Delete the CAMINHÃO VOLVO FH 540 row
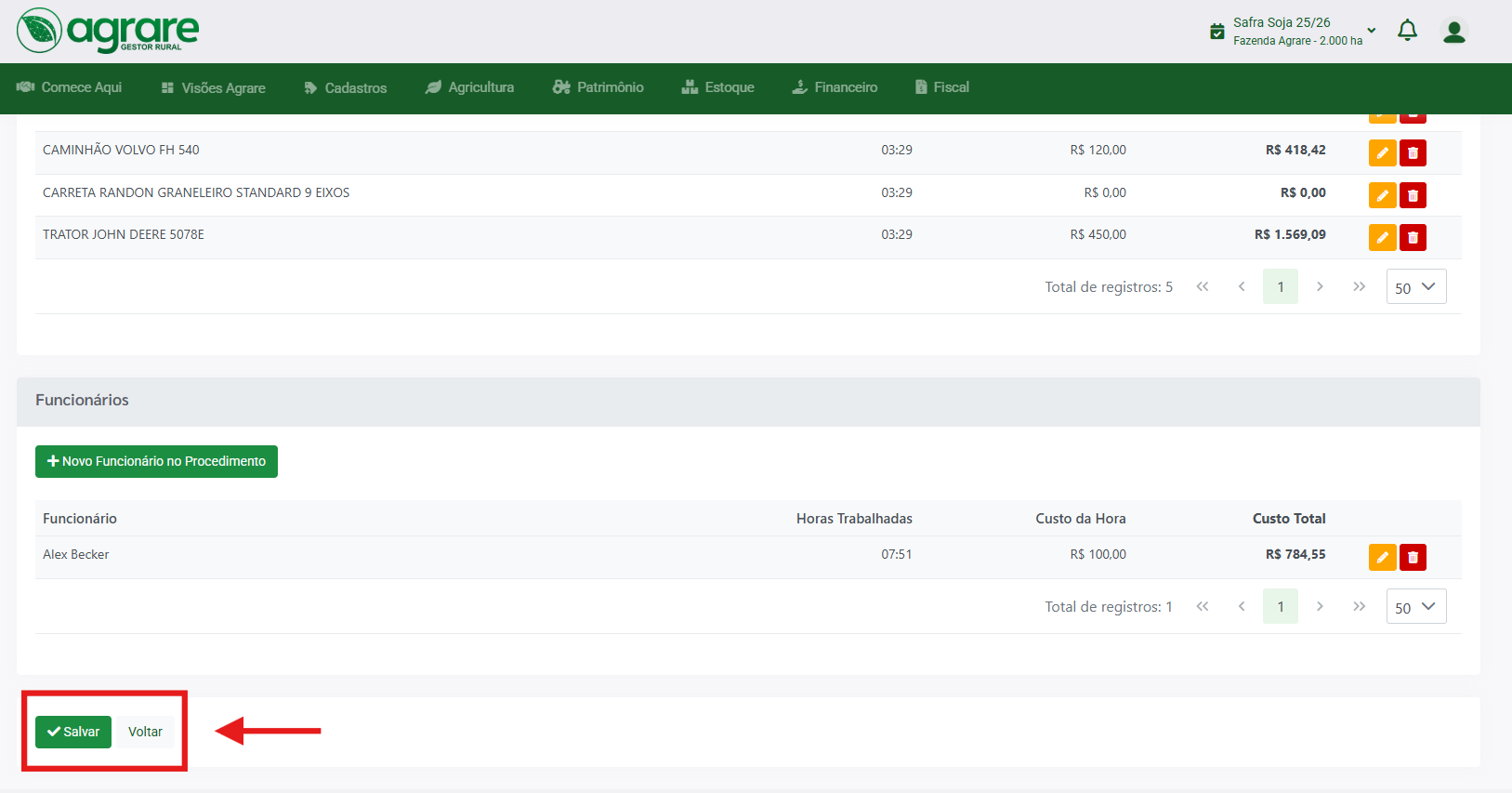Image resolution: width=1512 pixels, height=793 pixels. pos(1413,152)
